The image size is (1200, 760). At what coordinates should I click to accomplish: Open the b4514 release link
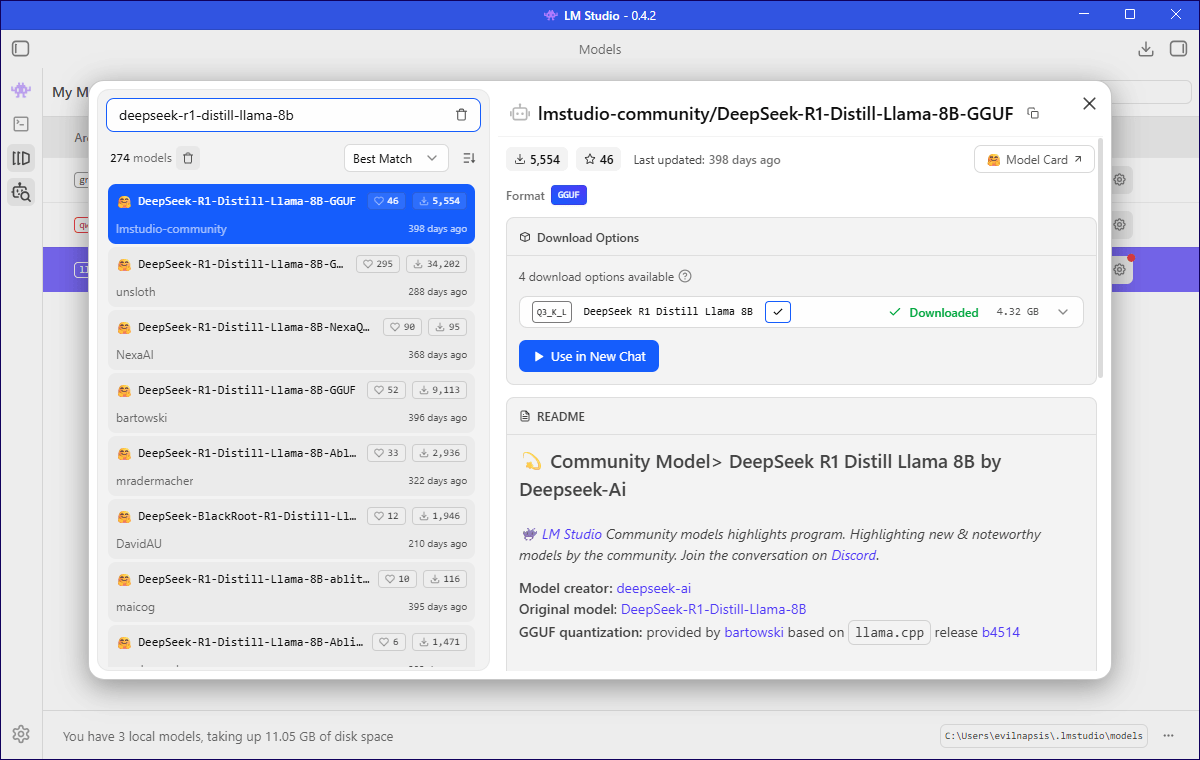pyautogui.click(x=1000, y=632)
